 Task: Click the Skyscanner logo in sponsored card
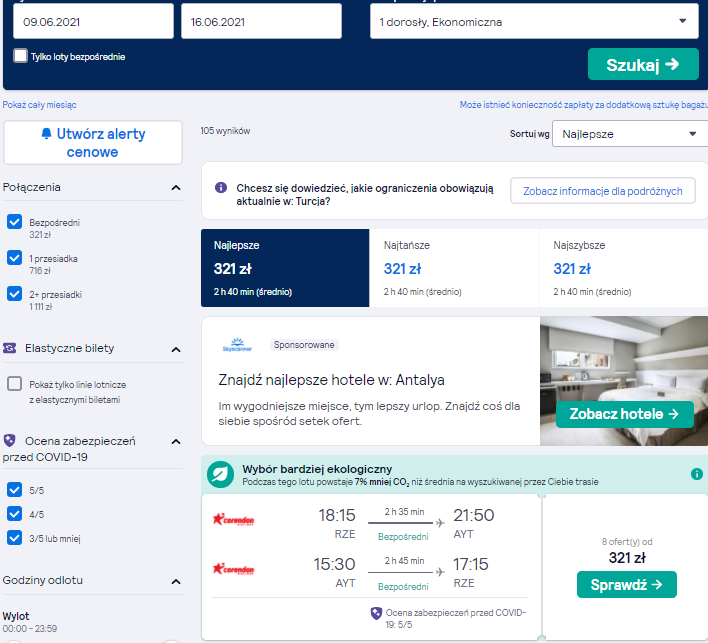(x=237, y=345)
